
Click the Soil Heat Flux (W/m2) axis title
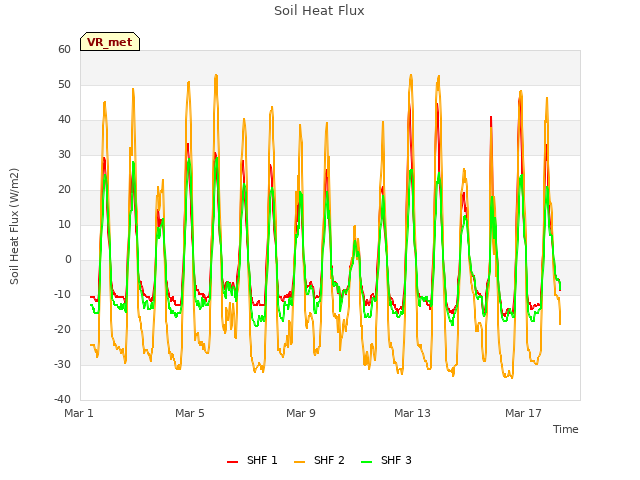tap(14, 226)
